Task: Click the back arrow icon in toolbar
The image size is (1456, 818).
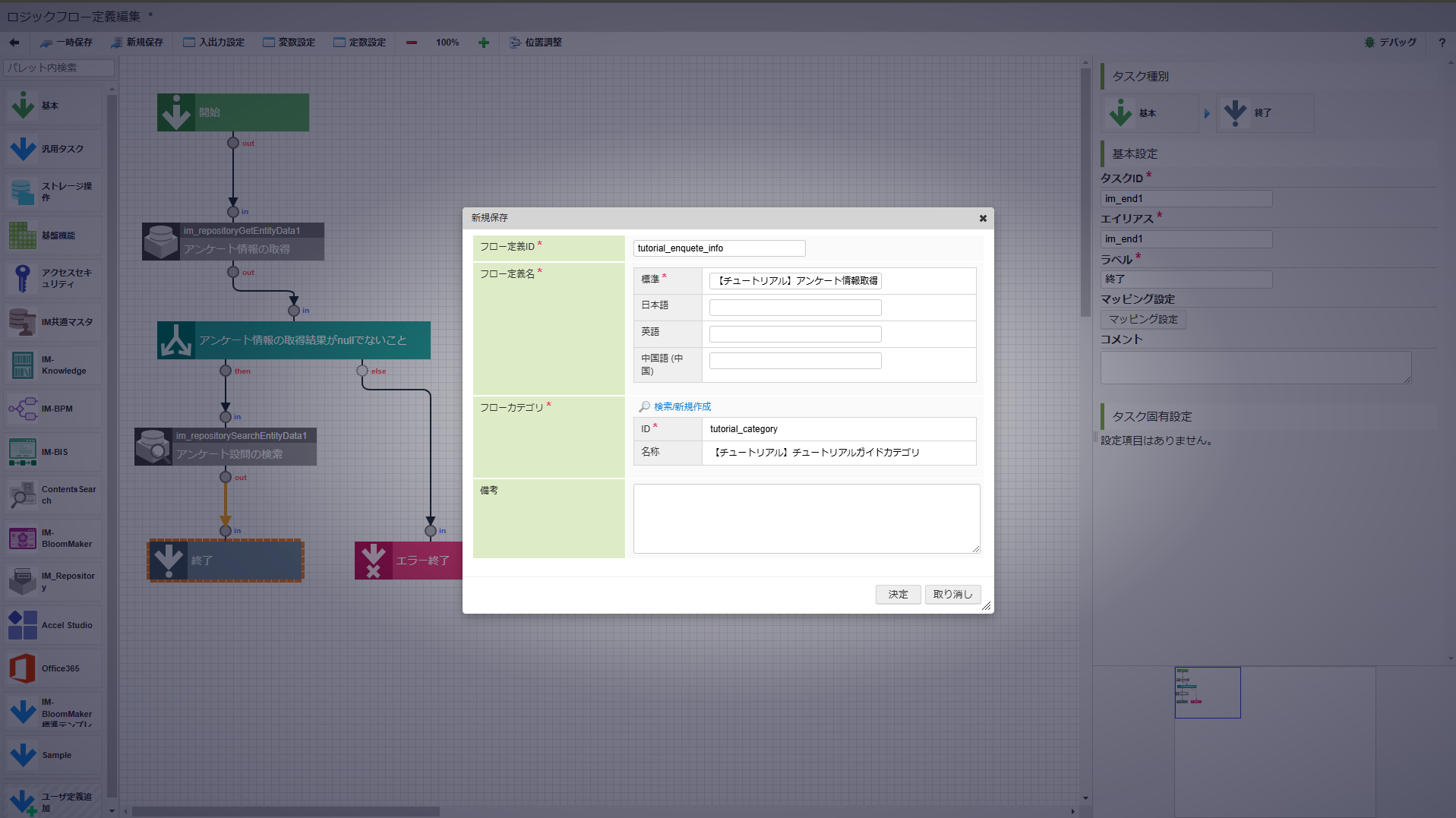Action: [14, 43]
